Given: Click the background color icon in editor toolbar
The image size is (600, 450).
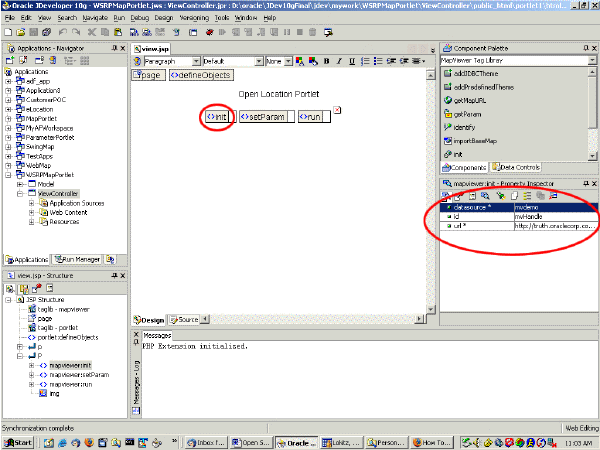Looking at the screenshot, I should [x=313, y=61].
